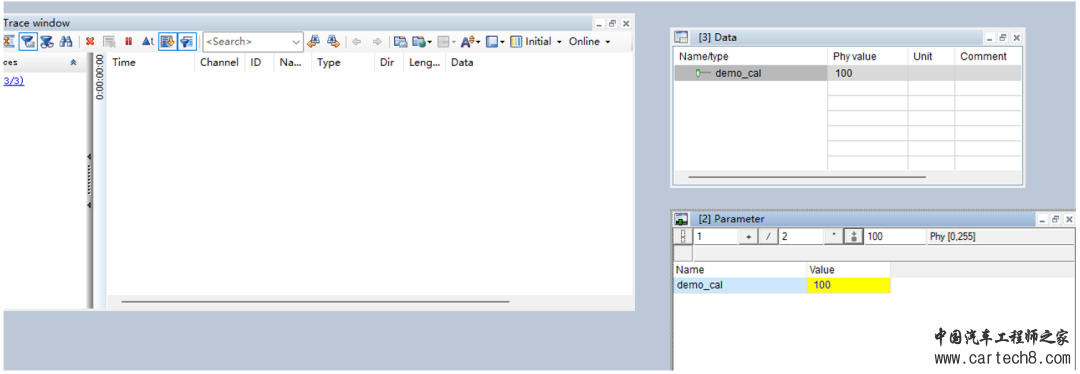The height and width of the screenshot is (374, 1080).
Task: Toggle the highlighted filter funnel icon
Action: (28, 41)
